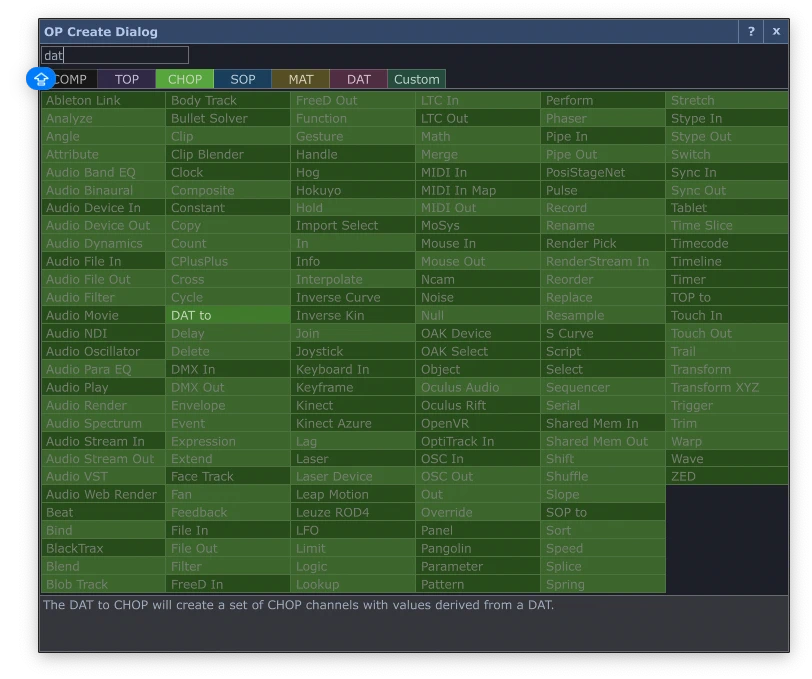Screen dimensions: 812x679
Task: Pick the OAK Device operator
Action: click(x=477, y=333)
